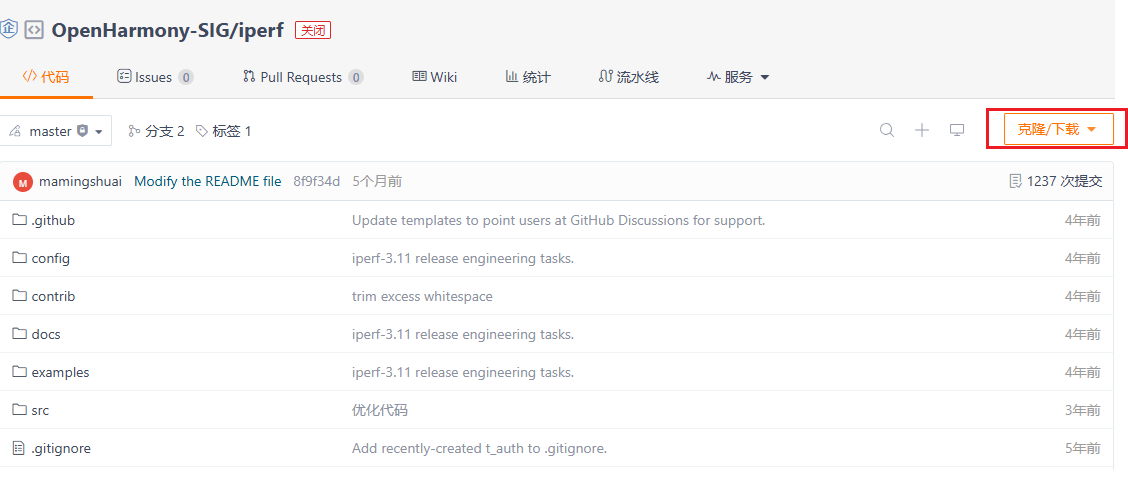This screenshot has width=1128, height=502.
Task: Click the .github commit message about GitHub Discussions
Action: (x=558, y=220)
